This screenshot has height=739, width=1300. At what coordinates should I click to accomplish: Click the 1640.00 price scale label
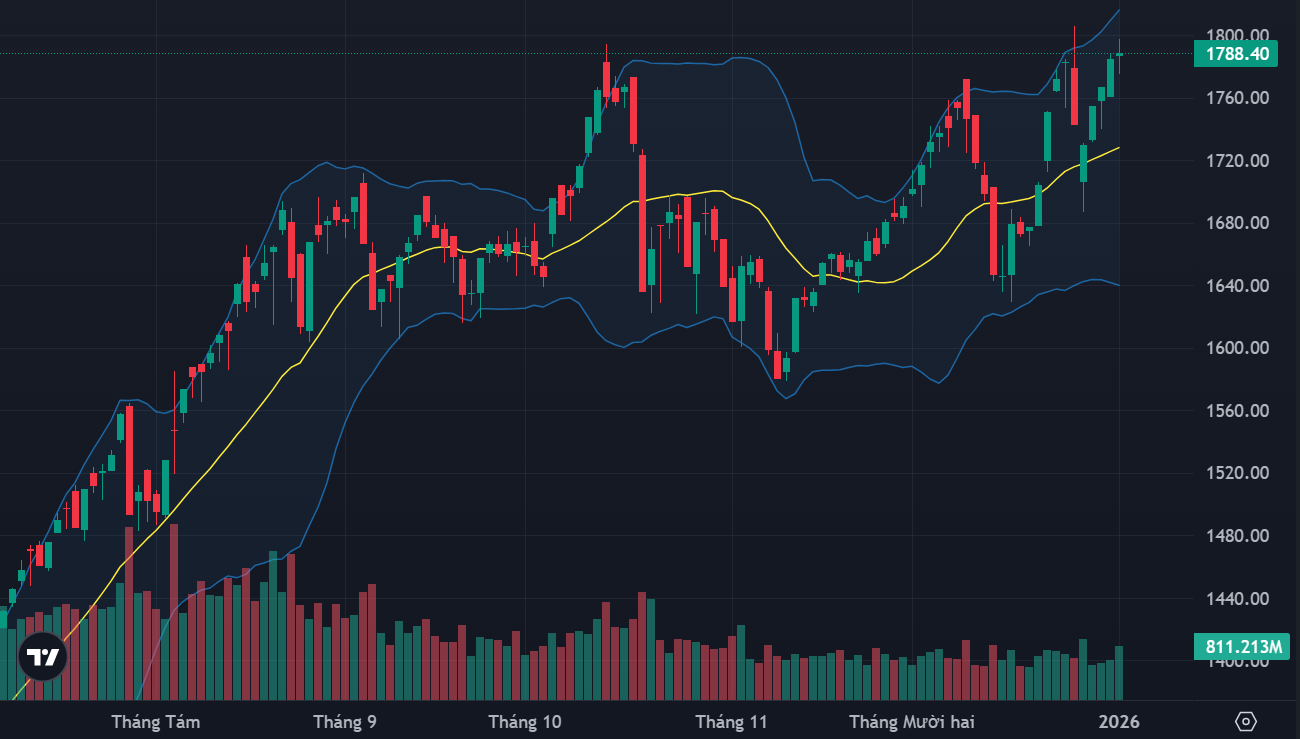[1237, 286]
